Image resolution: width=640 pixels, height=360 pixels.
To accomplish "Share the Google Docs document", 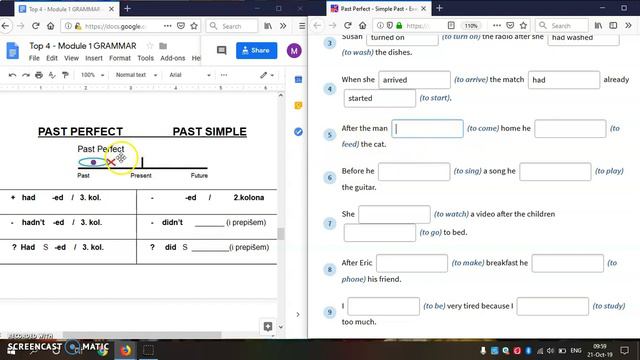I will [256, 51].
